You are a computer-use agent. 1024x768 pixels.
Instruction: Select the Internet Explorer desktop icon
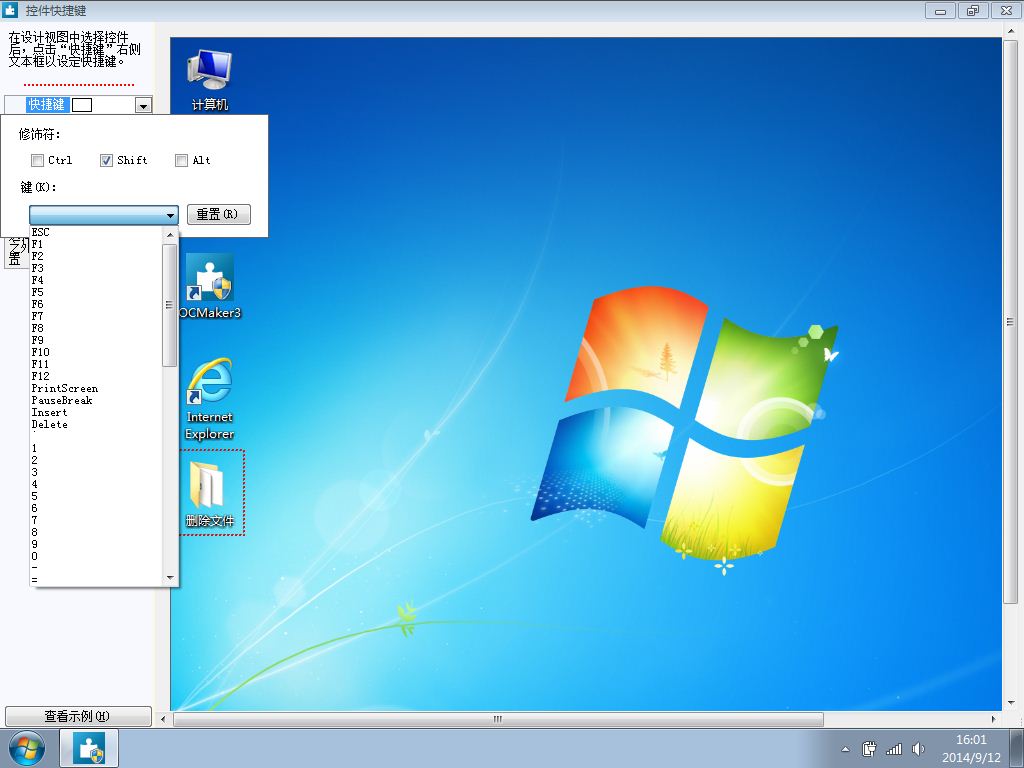(209, 399)
